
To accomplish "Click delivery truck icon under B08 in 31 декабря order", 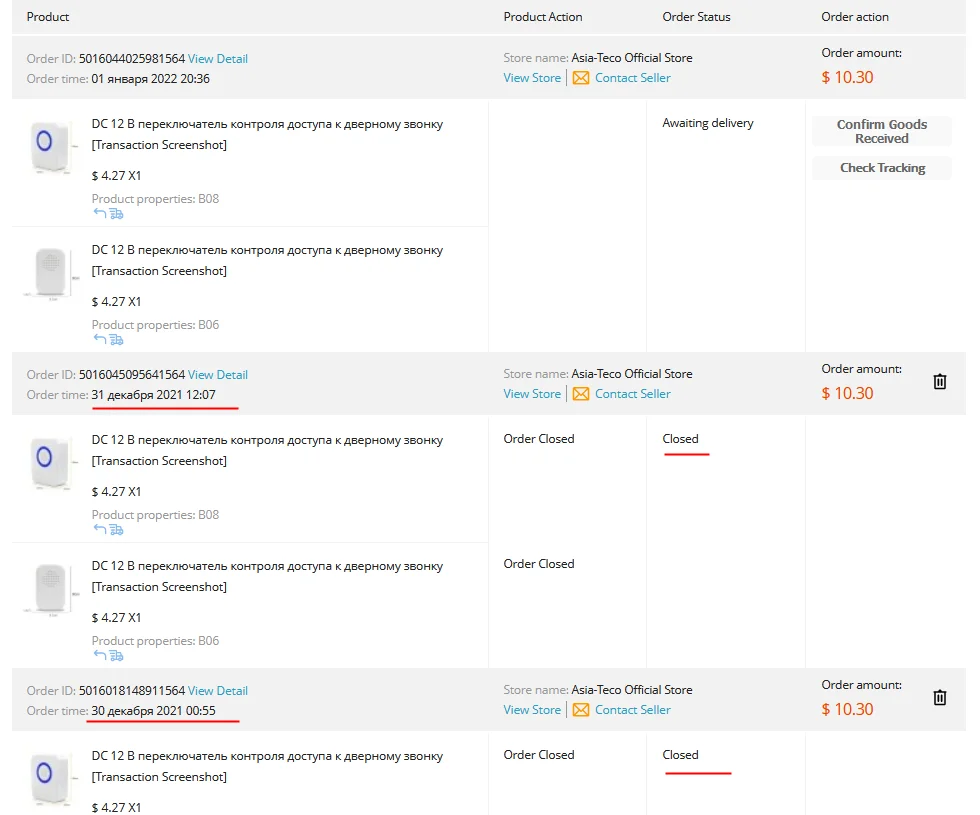I will 116,529.
